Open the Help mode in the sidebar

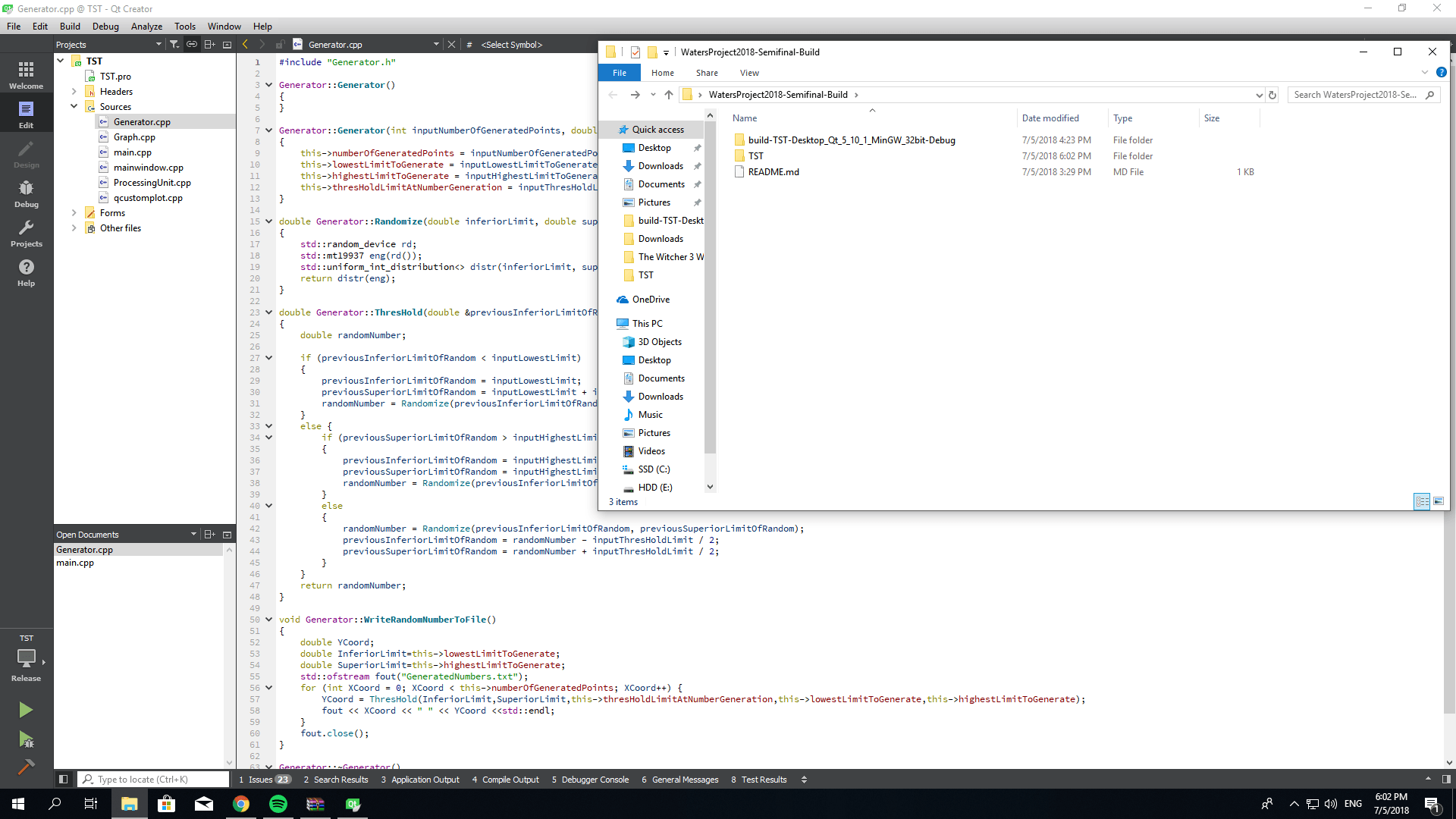[x=26, y=272]
